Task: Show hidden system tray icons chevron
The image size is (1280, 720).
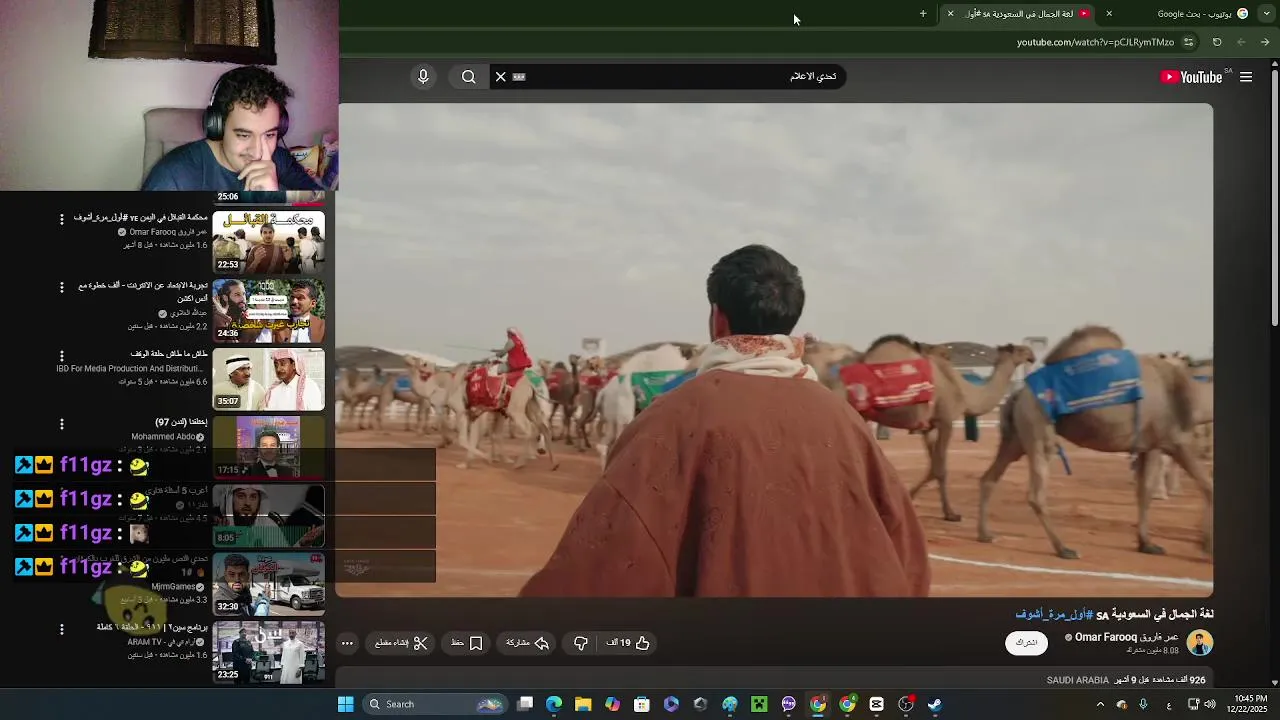Action: click(x=1100, y=704)
